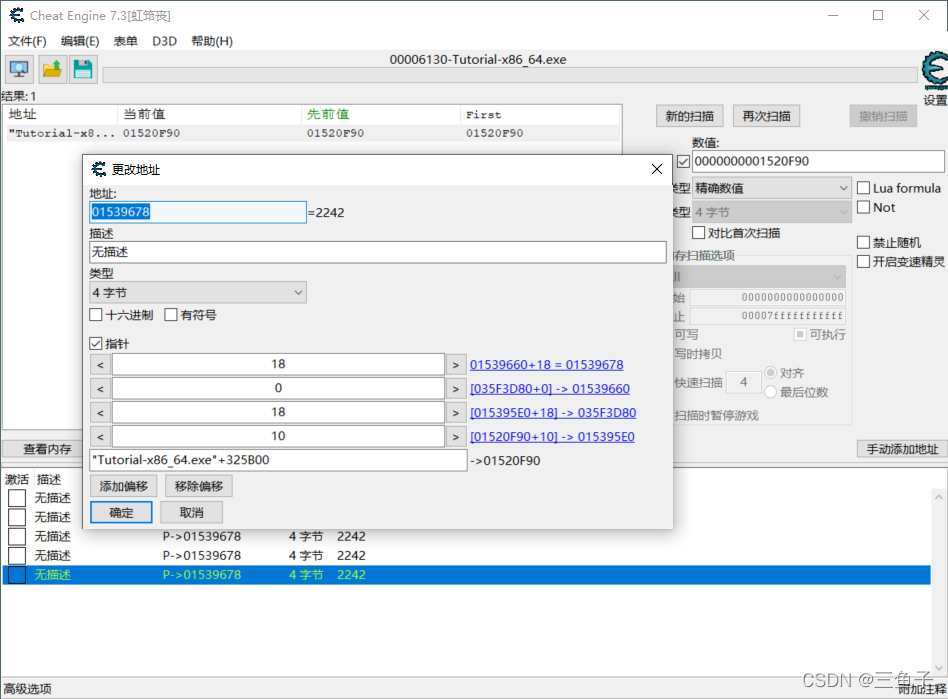Toggle the 十六进制 hexadecimal checkbox

[96, 315]
